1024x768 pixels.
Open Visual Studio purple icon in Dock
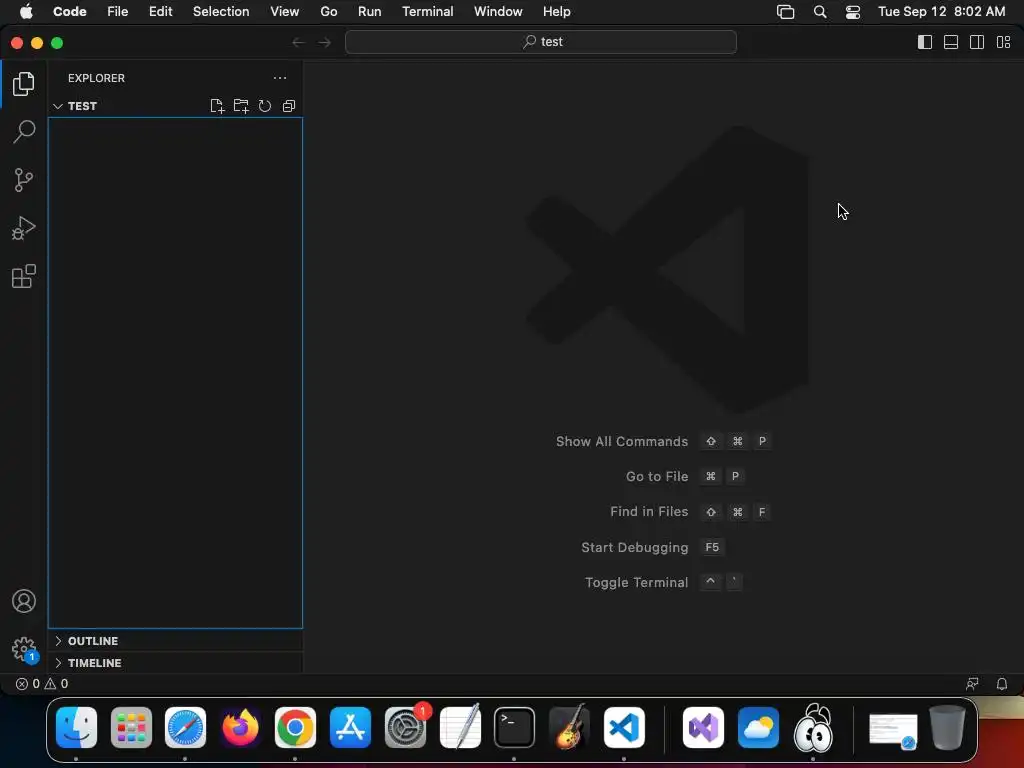[703, 728]
